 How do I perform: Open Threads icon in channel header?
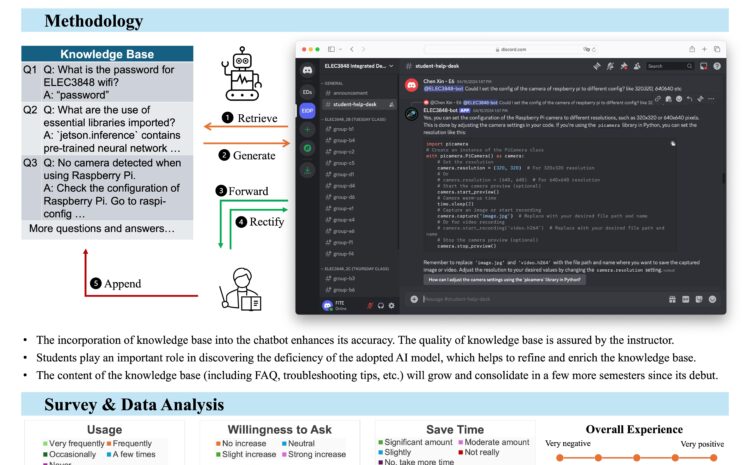[x=596, y=66]
